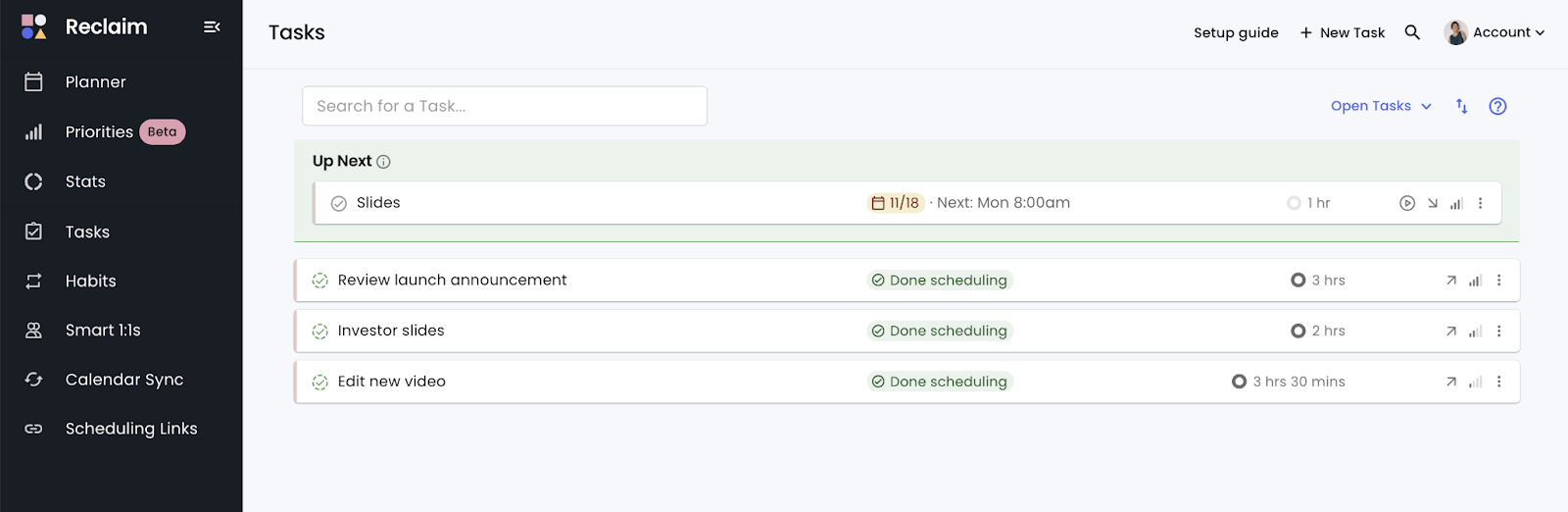This screenshot has width=1568, height=512.
Task: Toggle completion of Review launch announcement
Action: pos(319,281)
